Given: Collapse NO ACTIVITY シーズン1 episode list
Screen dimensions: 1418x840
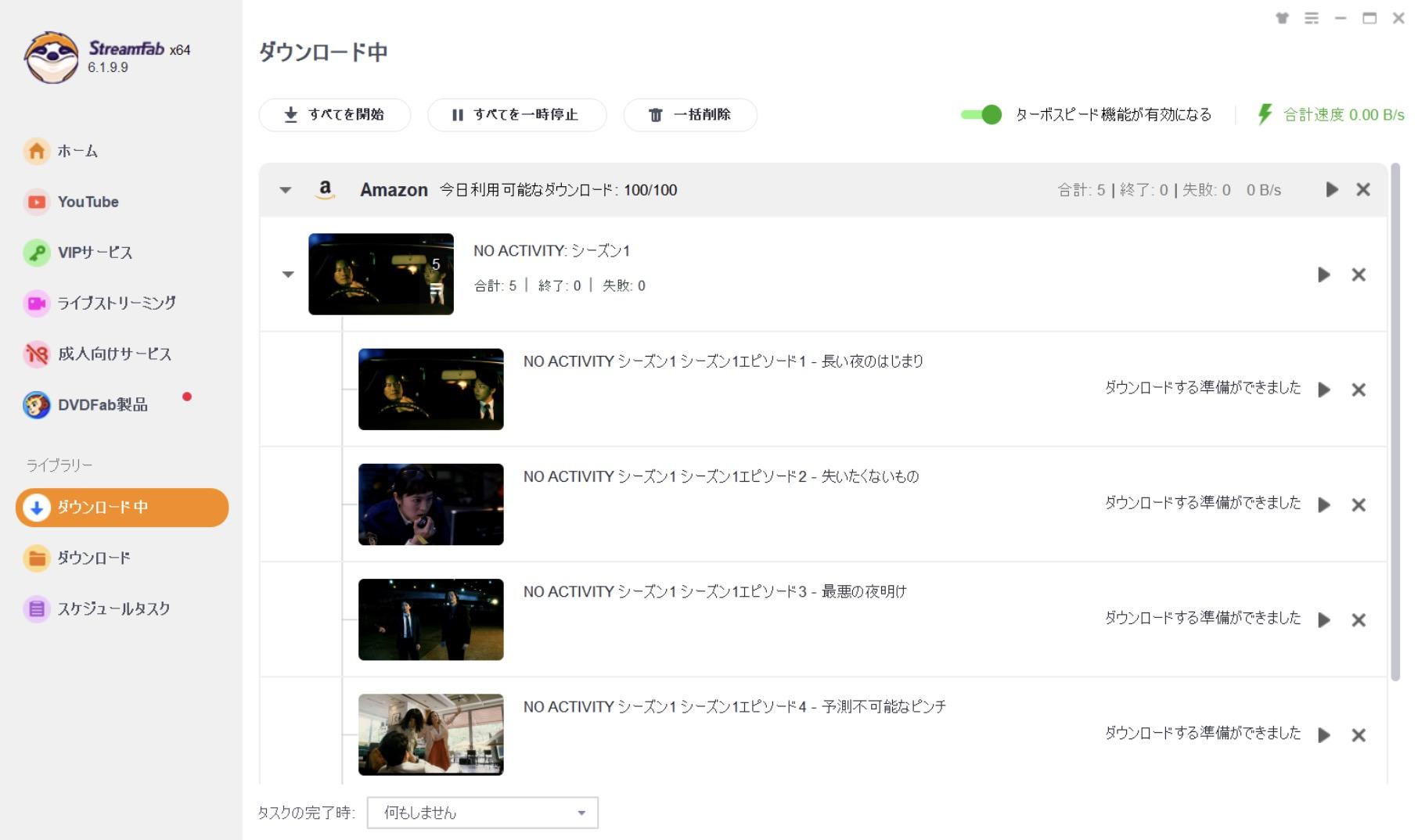Looking at the screenshot, I should click(288, 275).
